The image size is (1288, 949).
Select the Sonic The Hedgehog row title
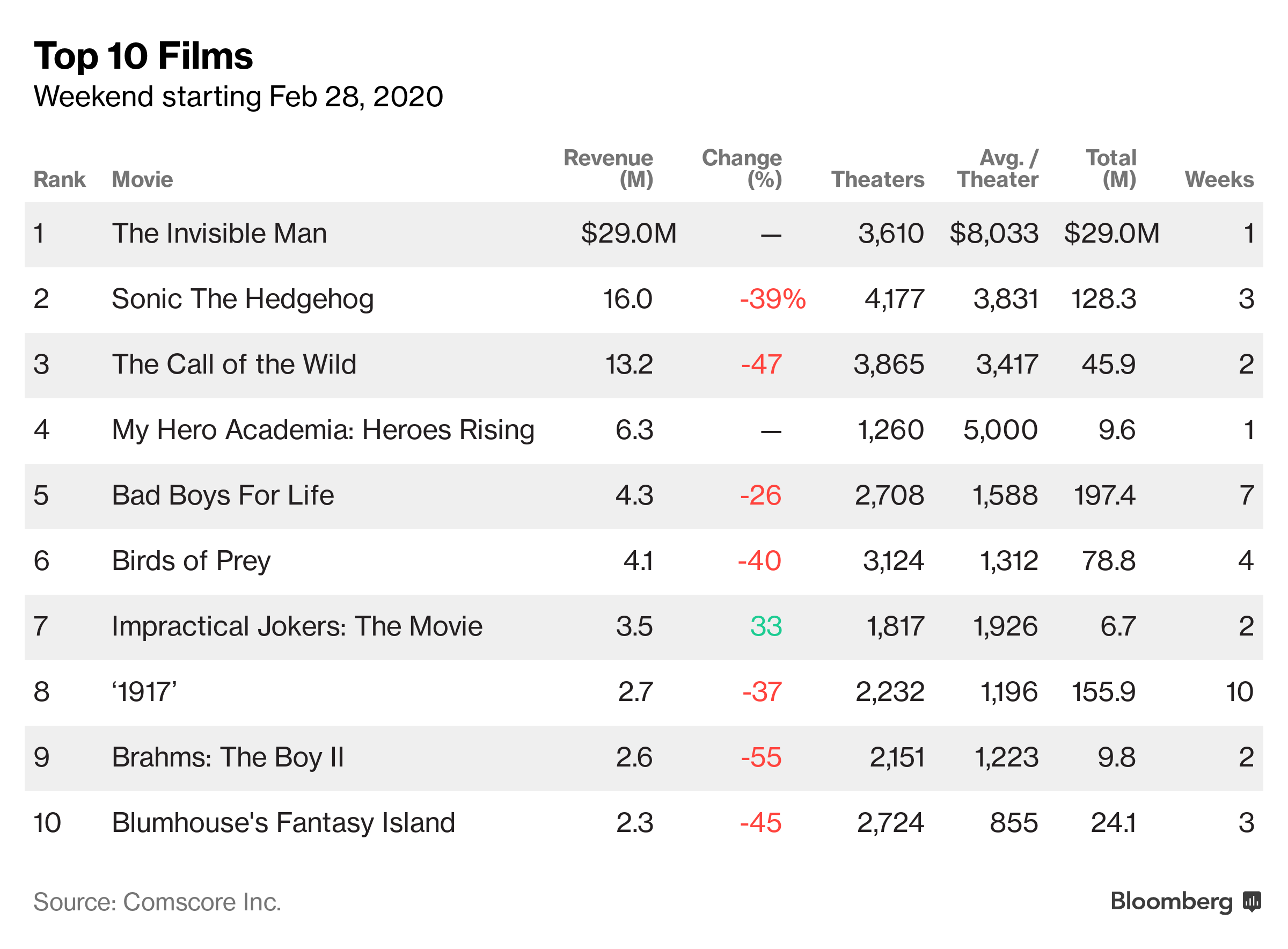click(x=243, y=299)
